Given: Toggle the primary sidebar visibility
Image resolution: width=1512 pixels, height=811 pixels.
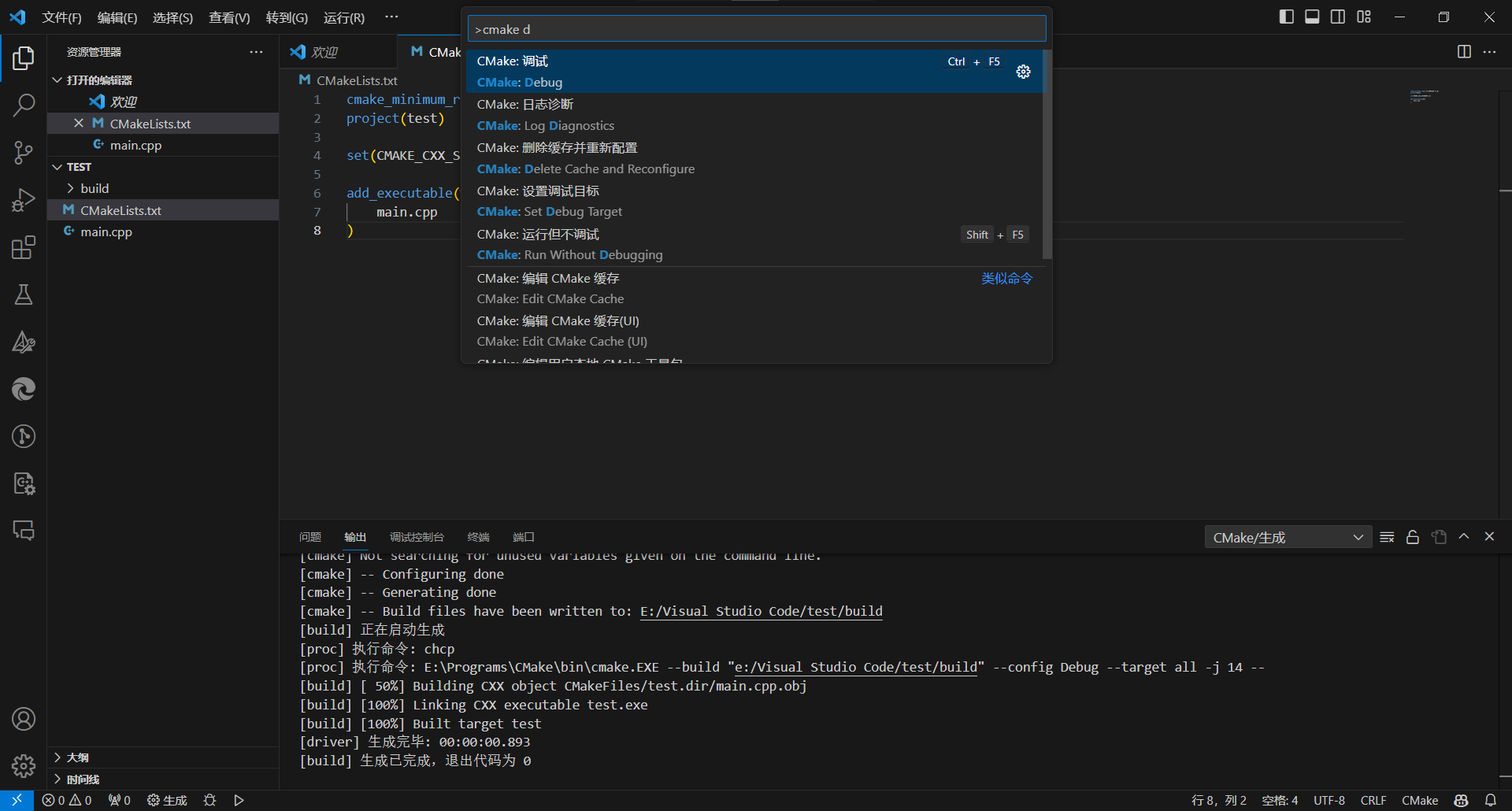Looking at the screenshot, I should coord(1287,17).
